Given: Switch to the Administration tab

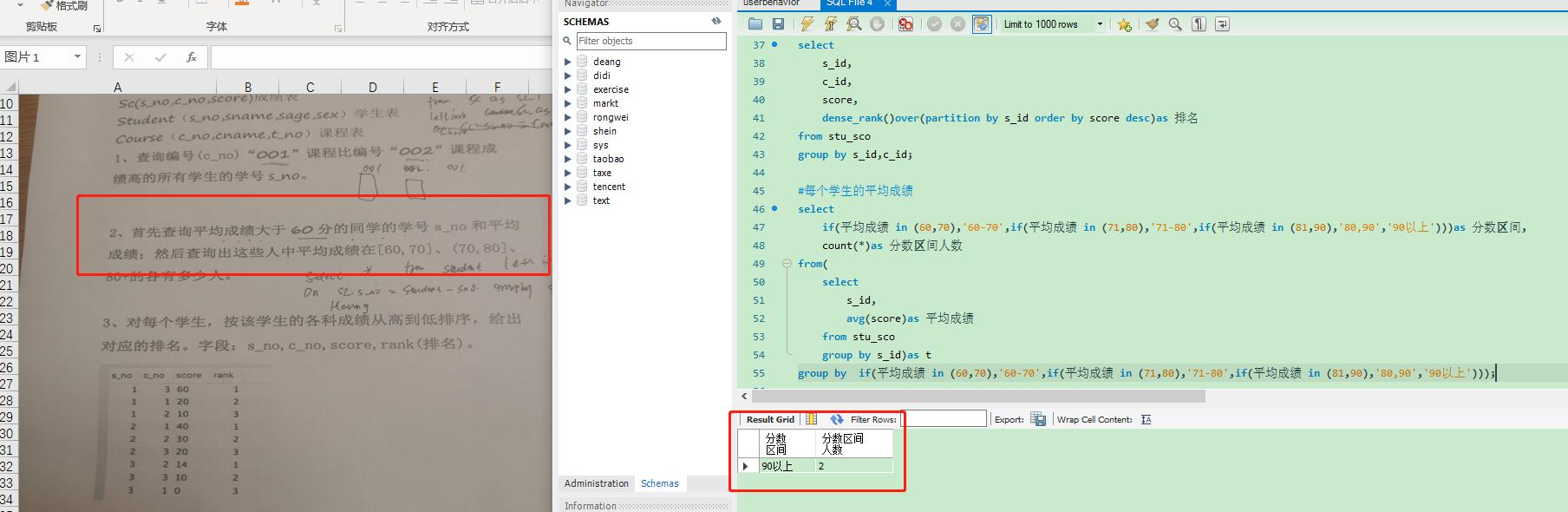Looking at the screenshot, I should [596, 483].
